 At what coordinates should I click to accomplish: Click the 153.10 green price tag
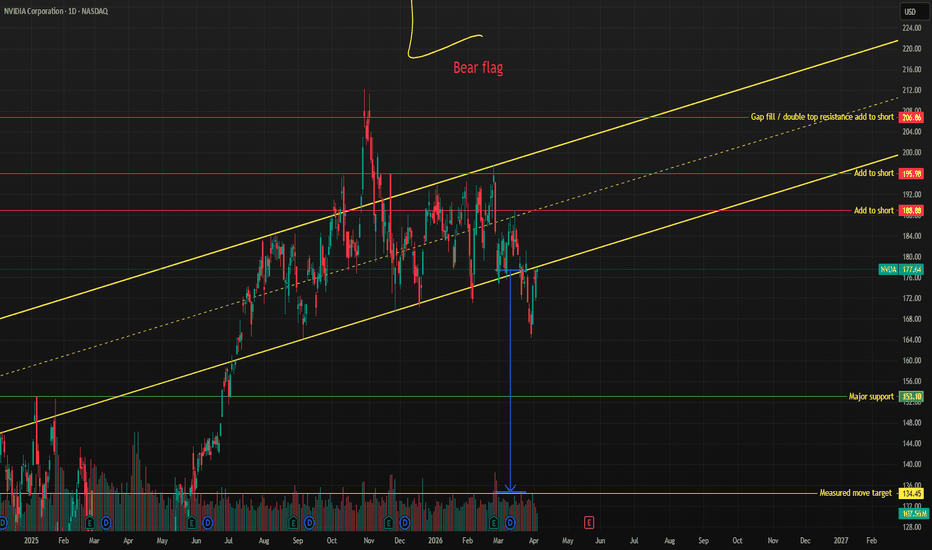click(911, 397)
